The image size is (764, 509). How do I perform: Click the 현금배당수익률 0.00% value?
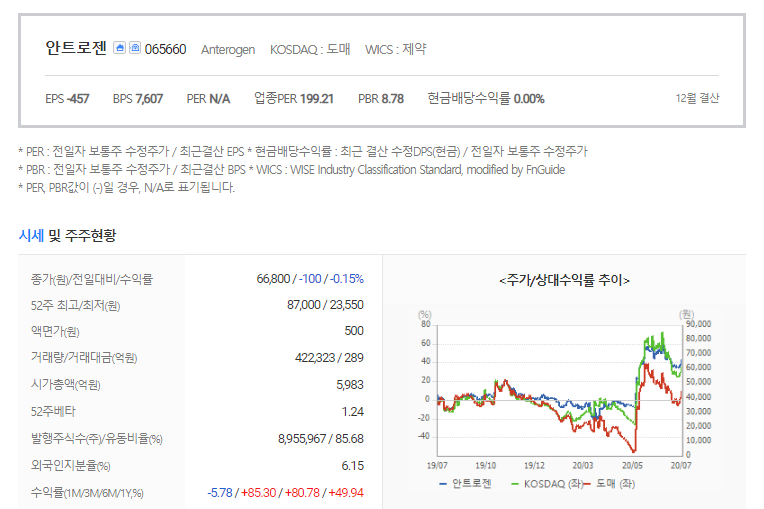[486, 98]
